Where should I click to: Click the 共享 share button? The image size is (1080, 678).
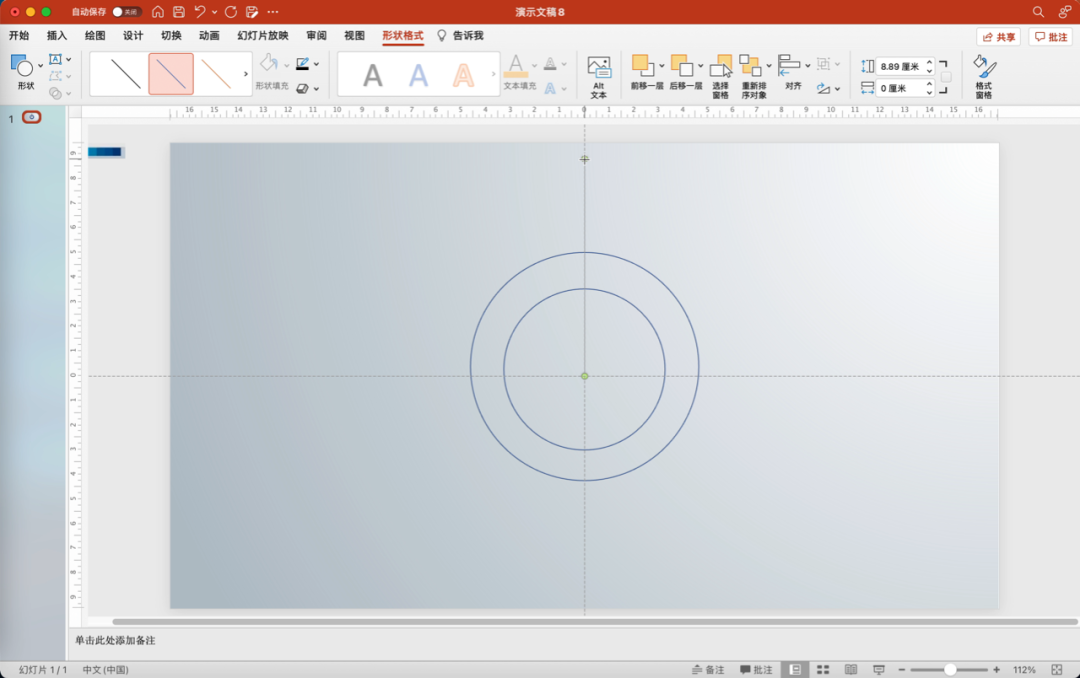pos(999,37)
